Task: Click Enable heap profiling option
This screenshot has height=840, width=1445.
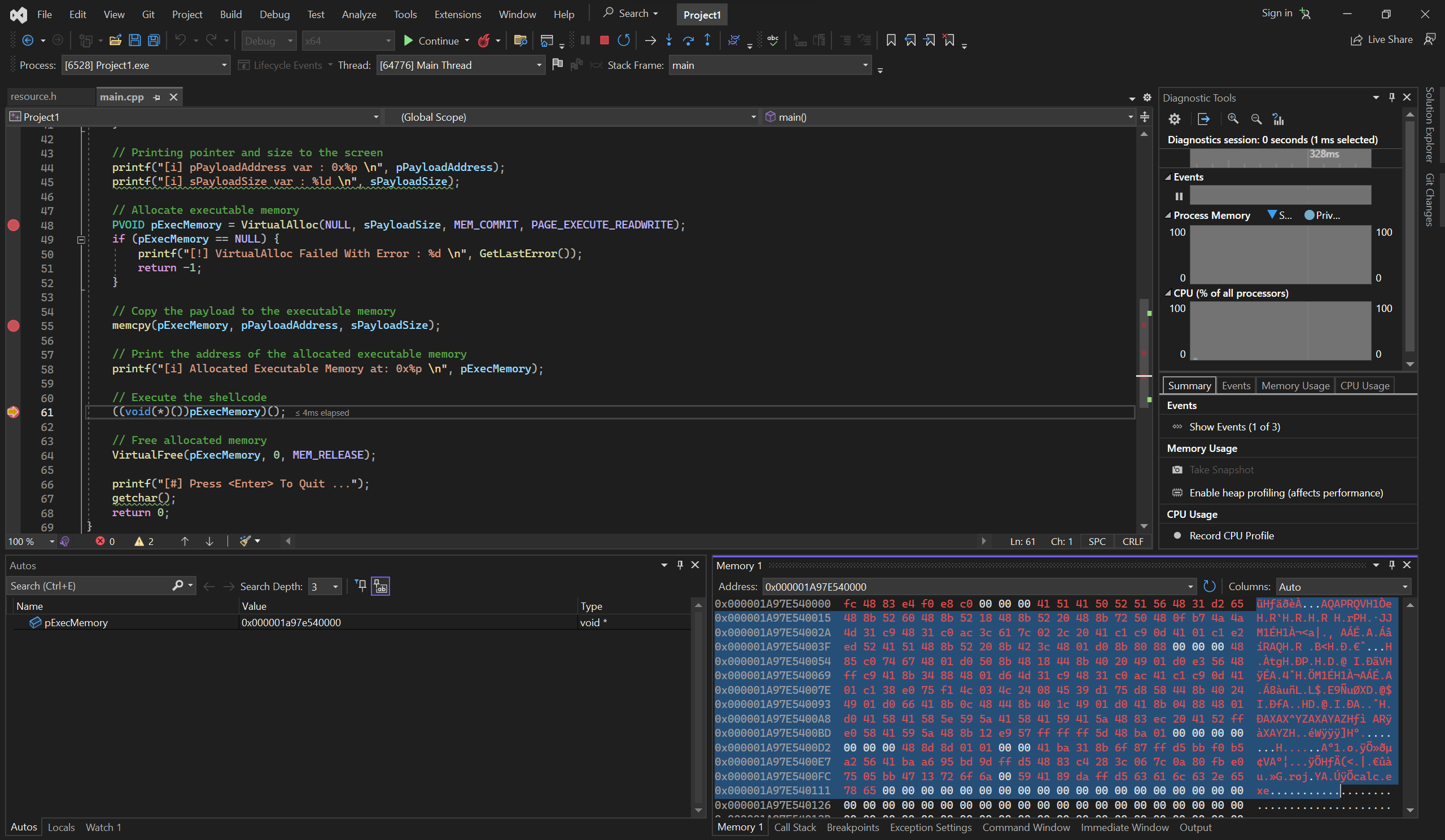Action: [1286, 492]
